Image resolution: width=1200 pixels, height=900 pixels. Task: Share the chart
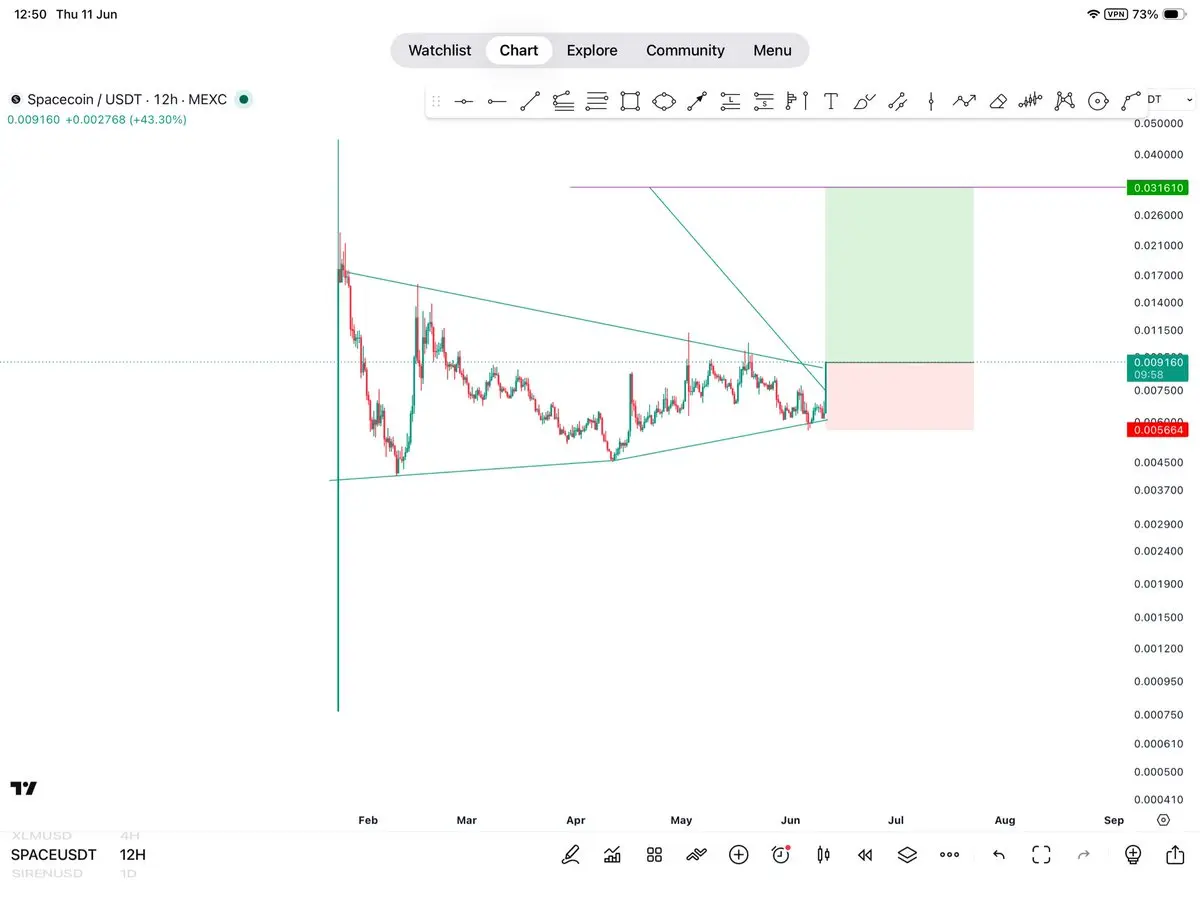click(1175, 855)
